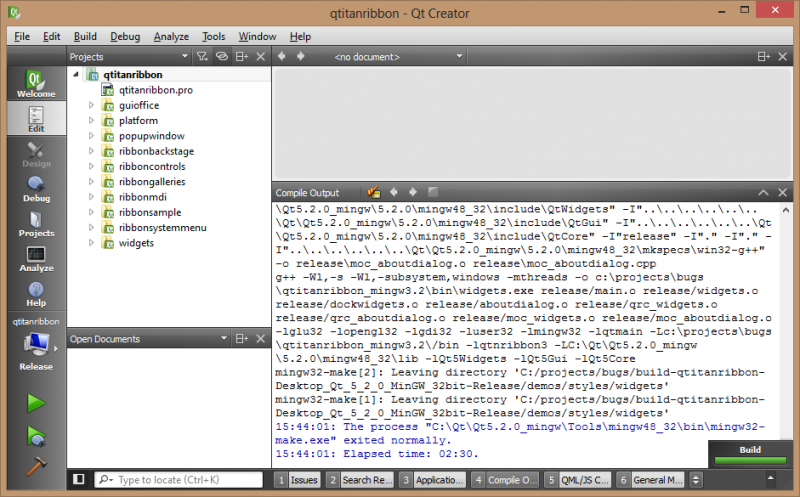Viewport: 800px width, 497px height.
Task: Click the Type to locate field
Action: coord(183,480)
